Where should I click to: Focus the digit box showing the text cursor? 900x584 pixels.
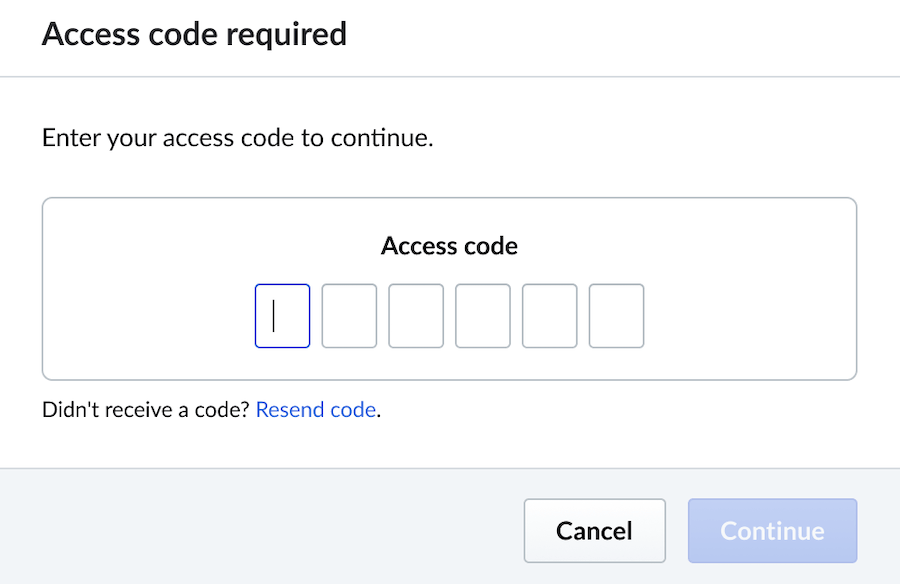tap(283, 316)
